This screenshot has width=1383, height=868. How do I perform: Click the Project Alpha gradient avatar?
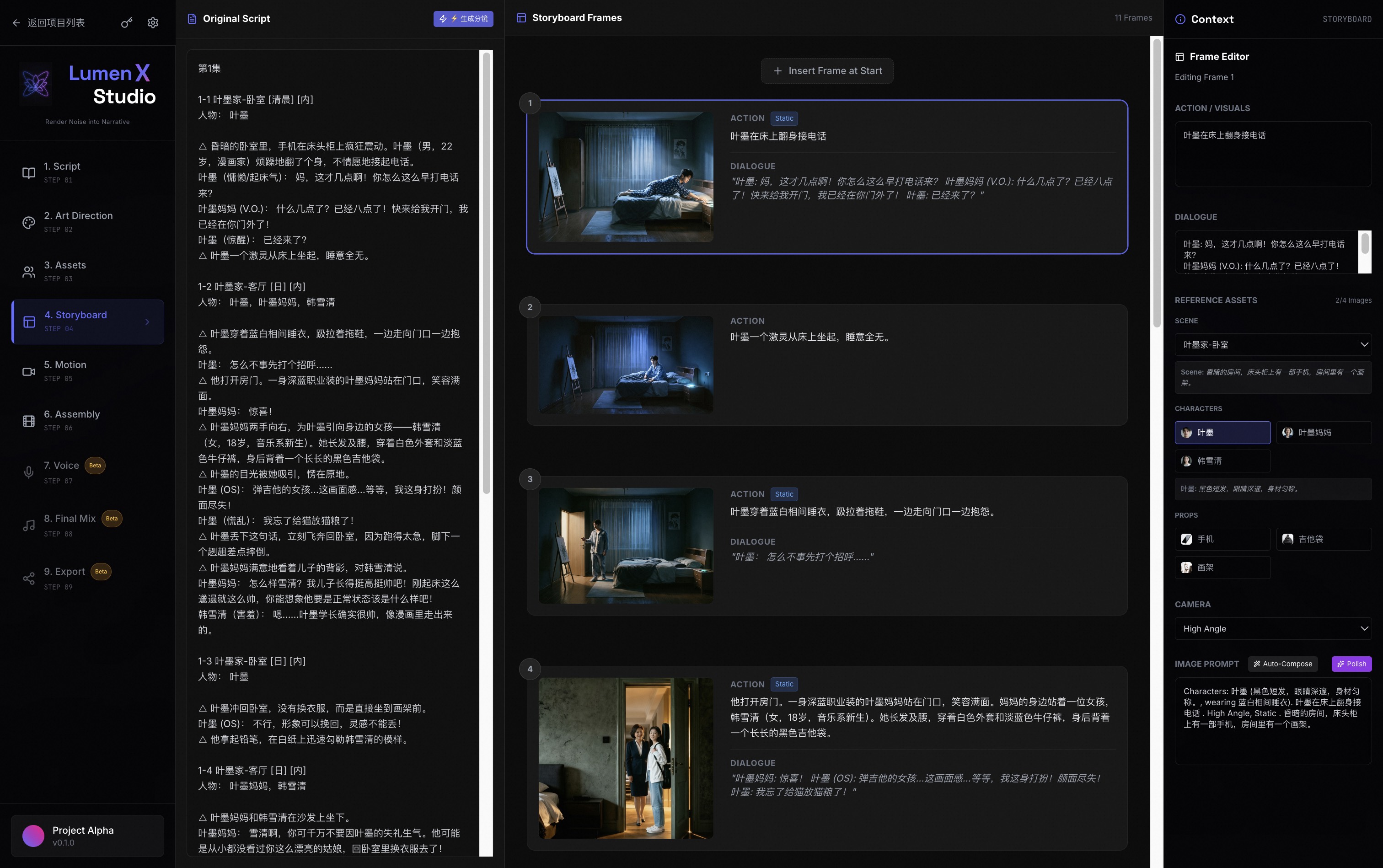pos(33,836)
